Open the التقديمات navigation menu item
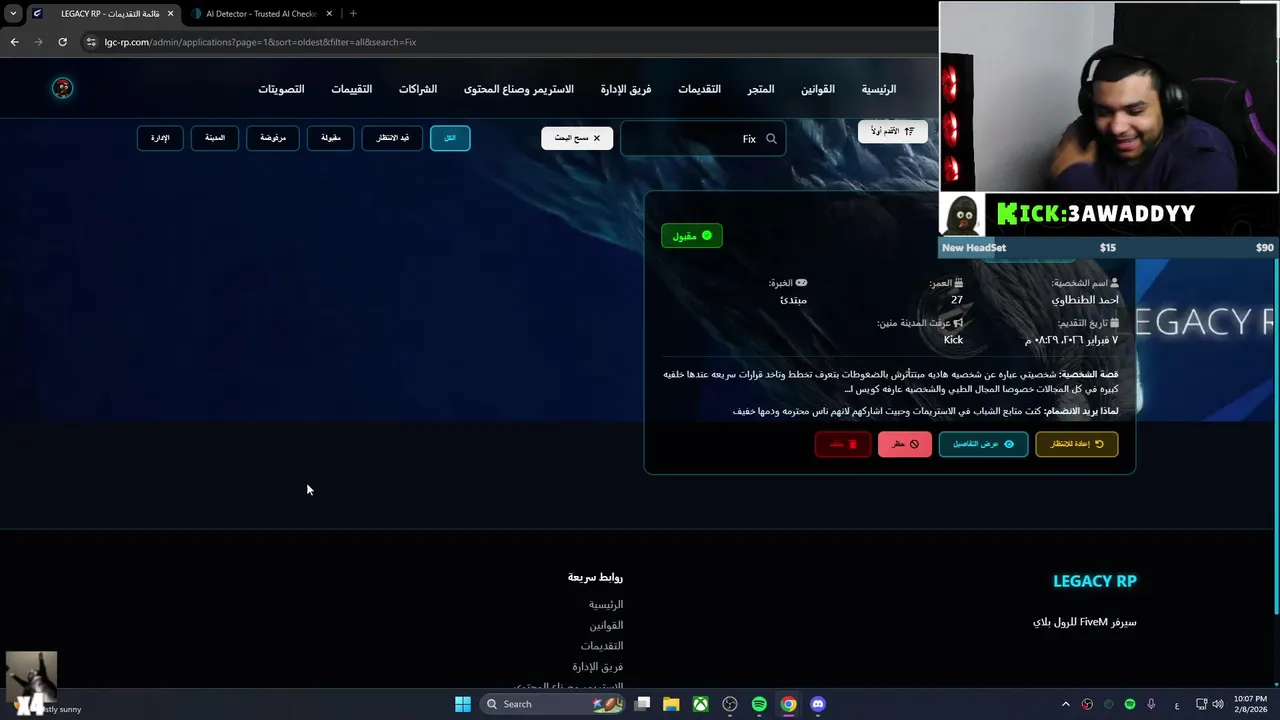The height and width of the screenshot is (720, 1280). point(700,89)
